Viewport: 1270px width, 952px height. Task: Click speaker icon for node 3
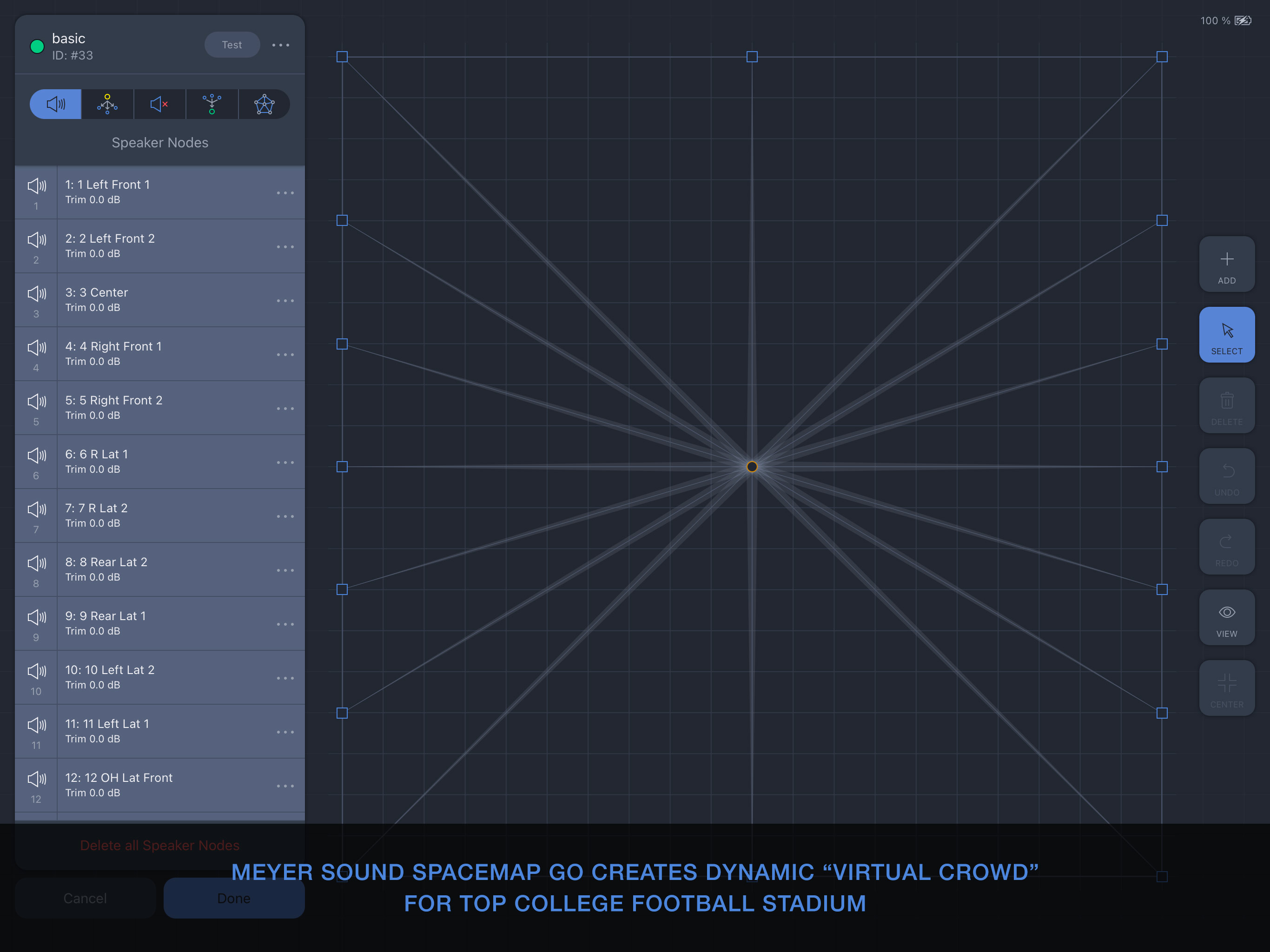(37, 294)
